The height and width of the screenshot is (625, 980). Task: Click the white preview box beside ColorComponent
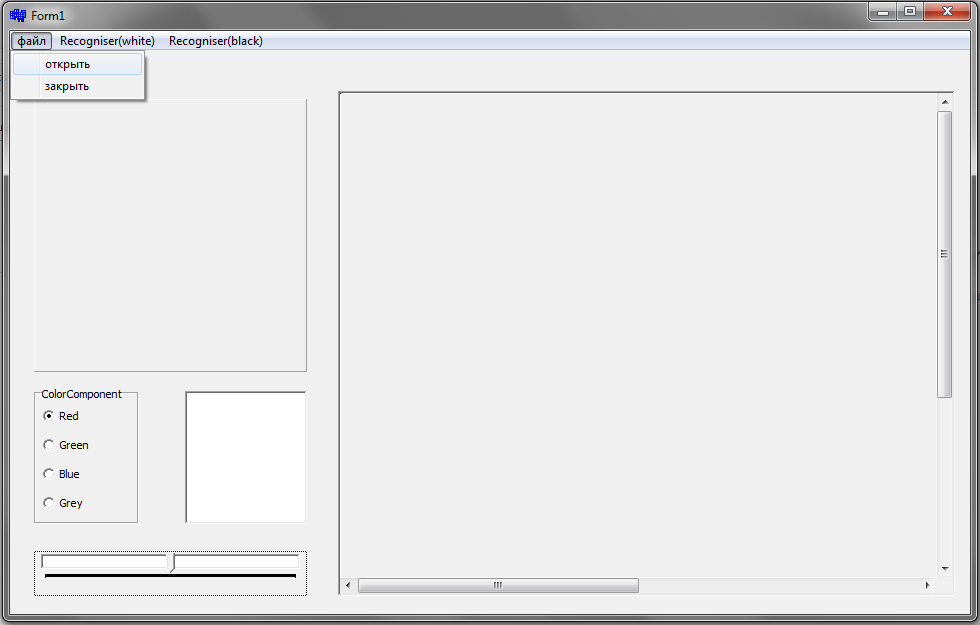pyautogui.click(x=246, y=457)
